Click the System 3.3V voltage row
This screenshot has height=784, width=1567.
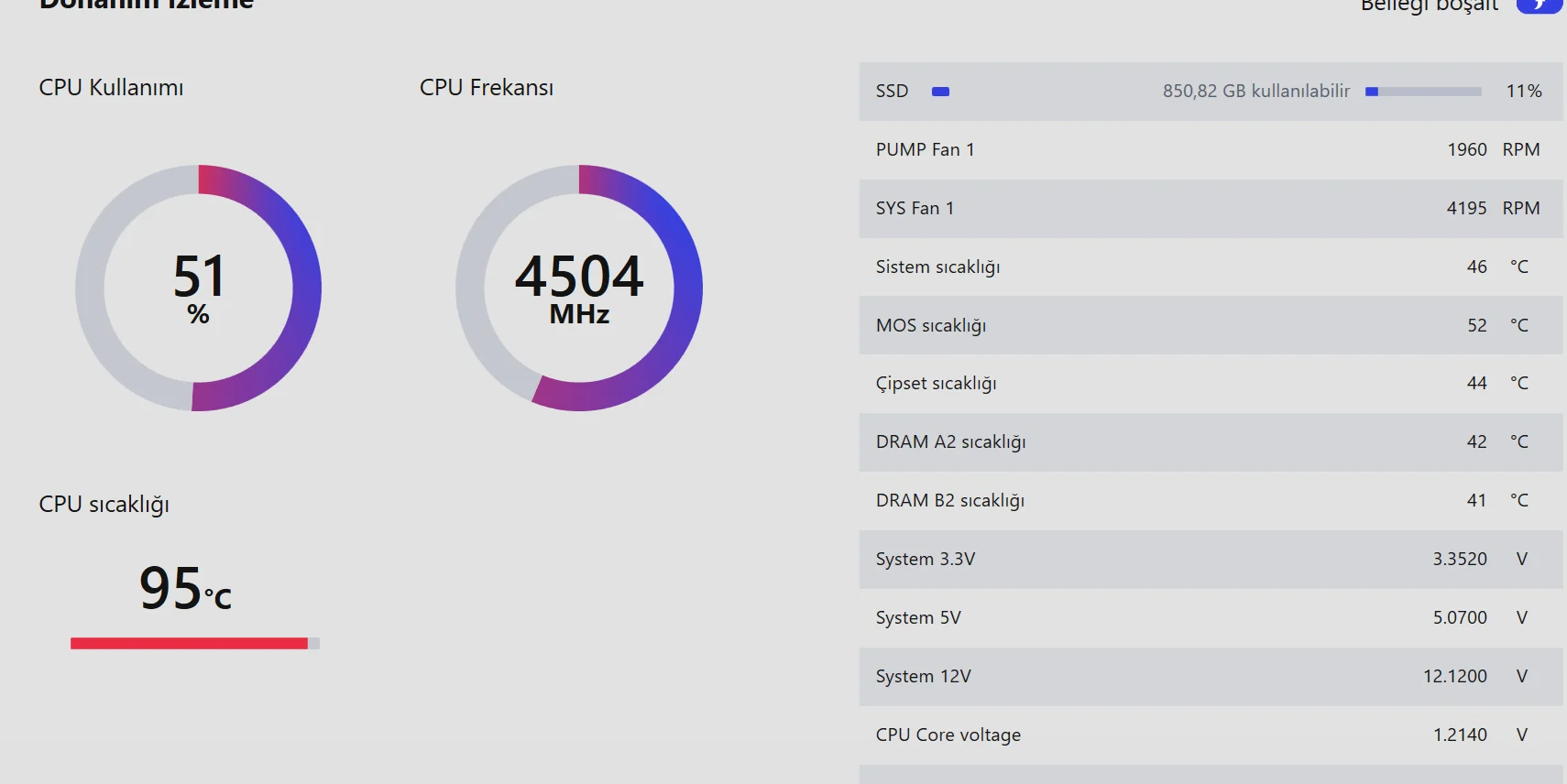pyautogui.click(x=1210, y=560)
